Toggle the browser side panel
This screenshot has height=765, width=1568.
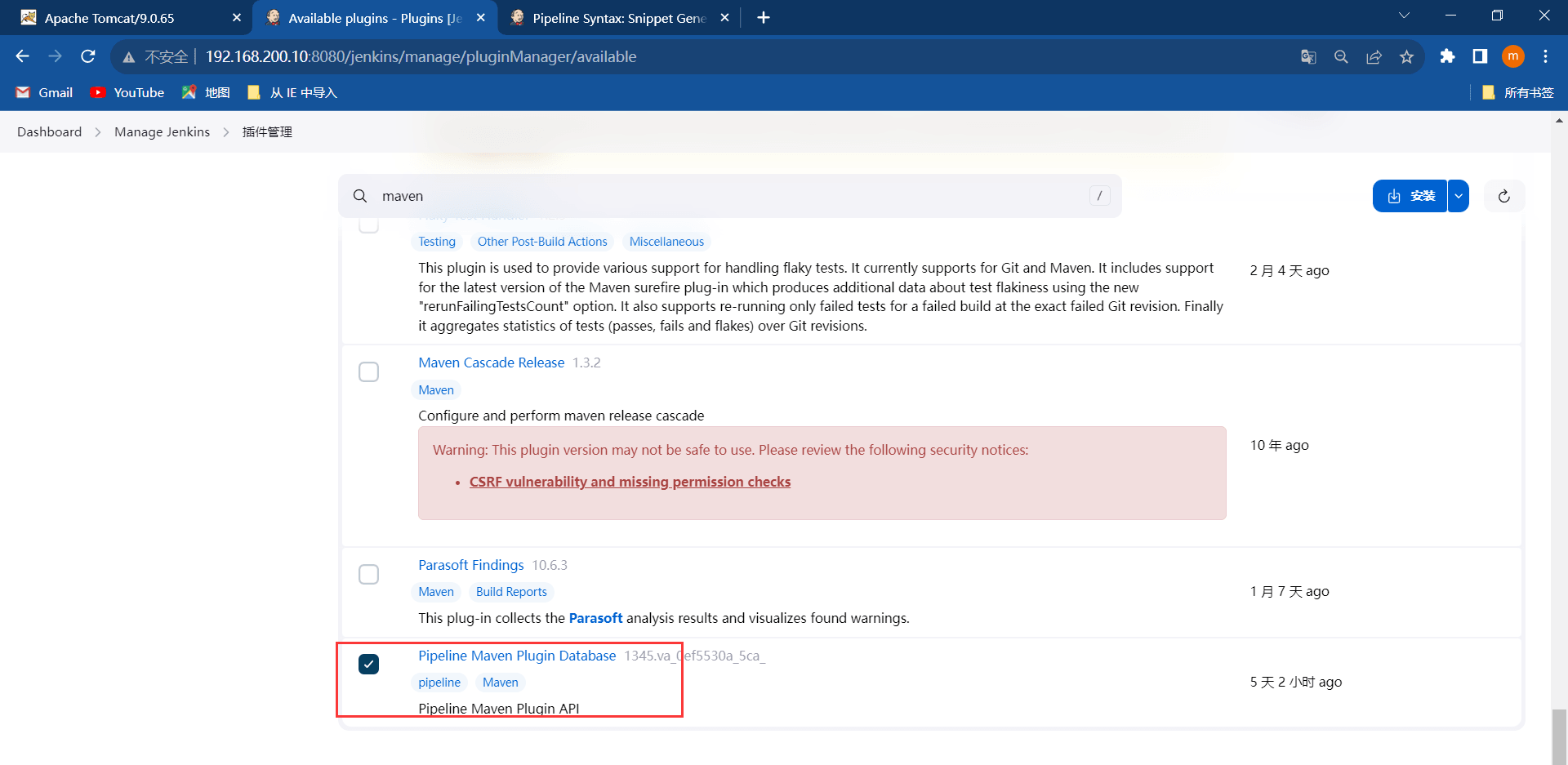1480,56
